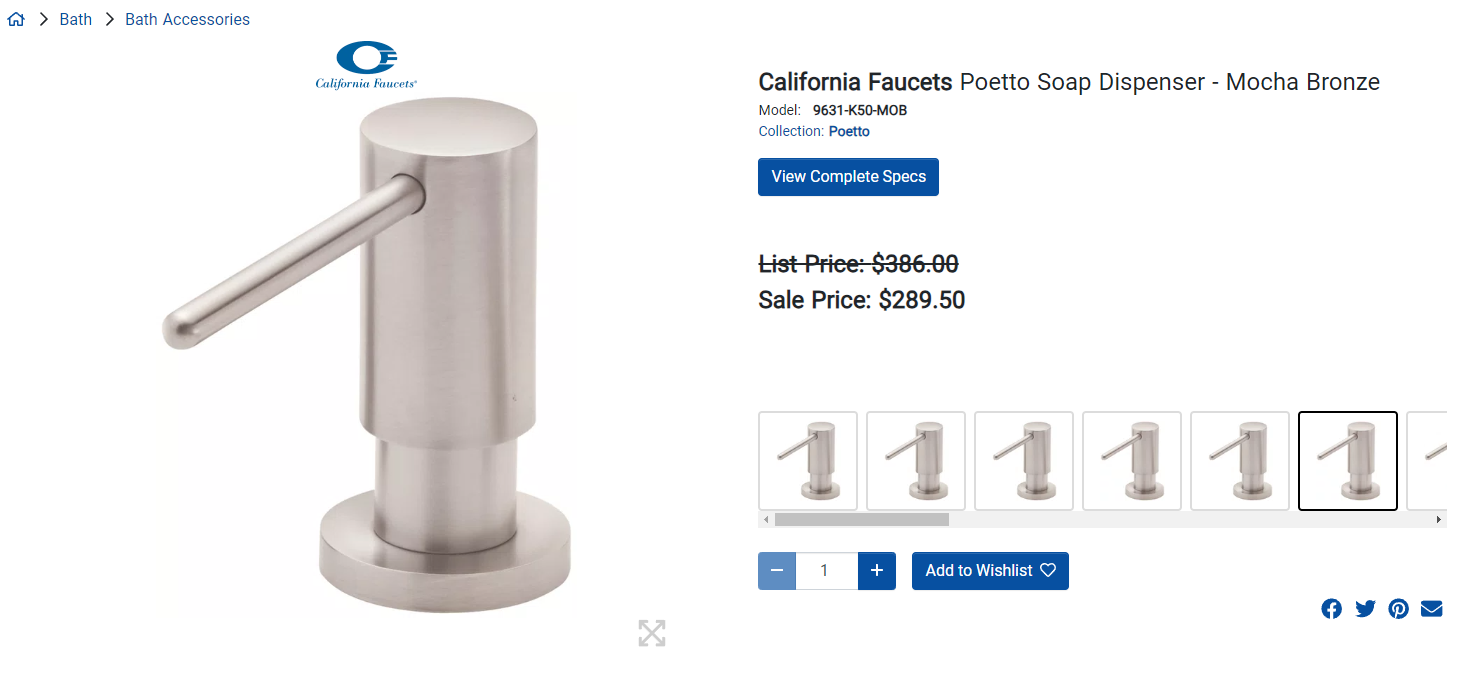Share the product on Twitter
This screenshot has width=1473, height=677.
(1365, 608)
